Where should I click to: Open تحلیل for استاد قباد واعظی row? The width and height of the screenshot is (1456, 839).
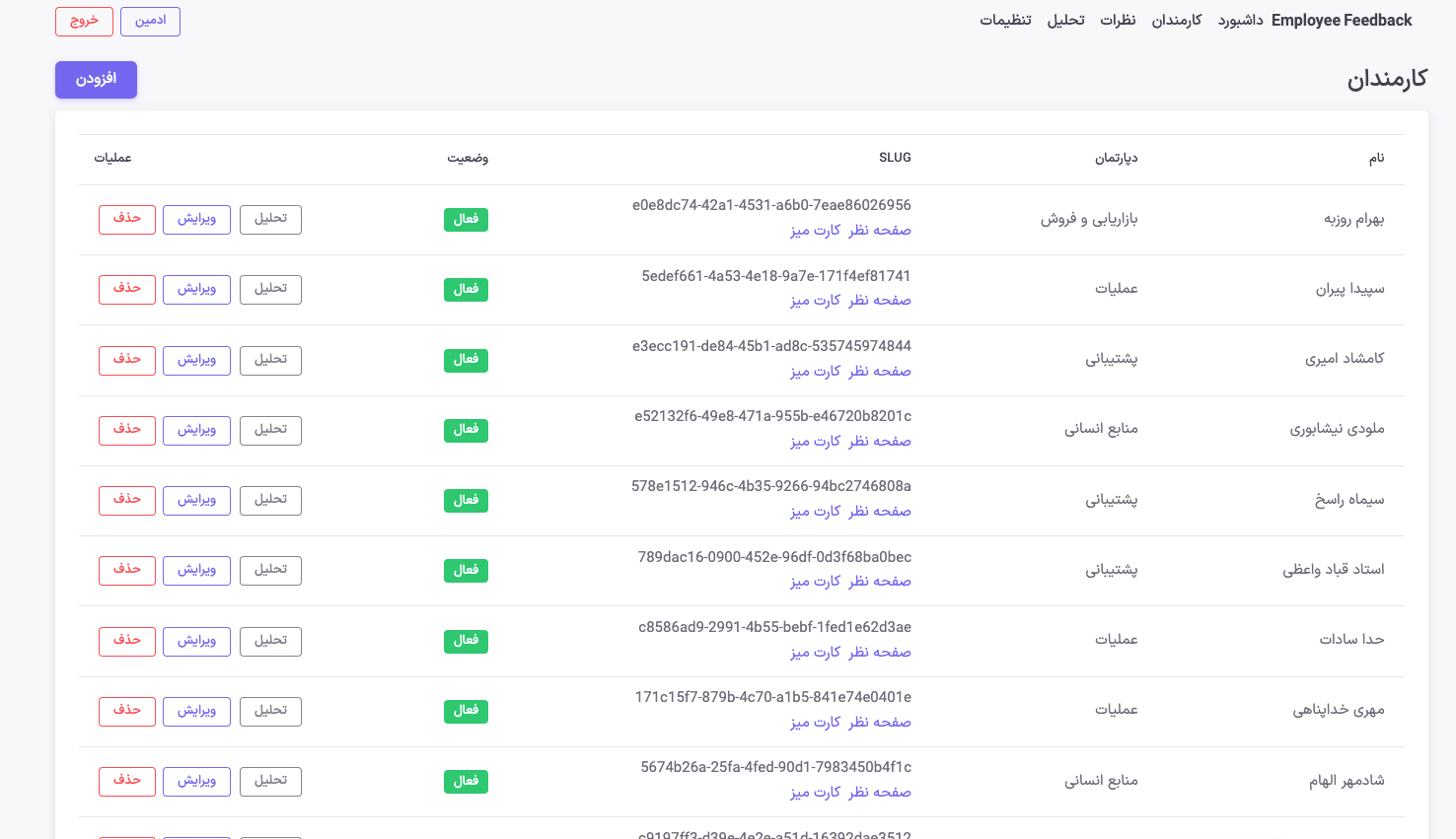[270, 570]
